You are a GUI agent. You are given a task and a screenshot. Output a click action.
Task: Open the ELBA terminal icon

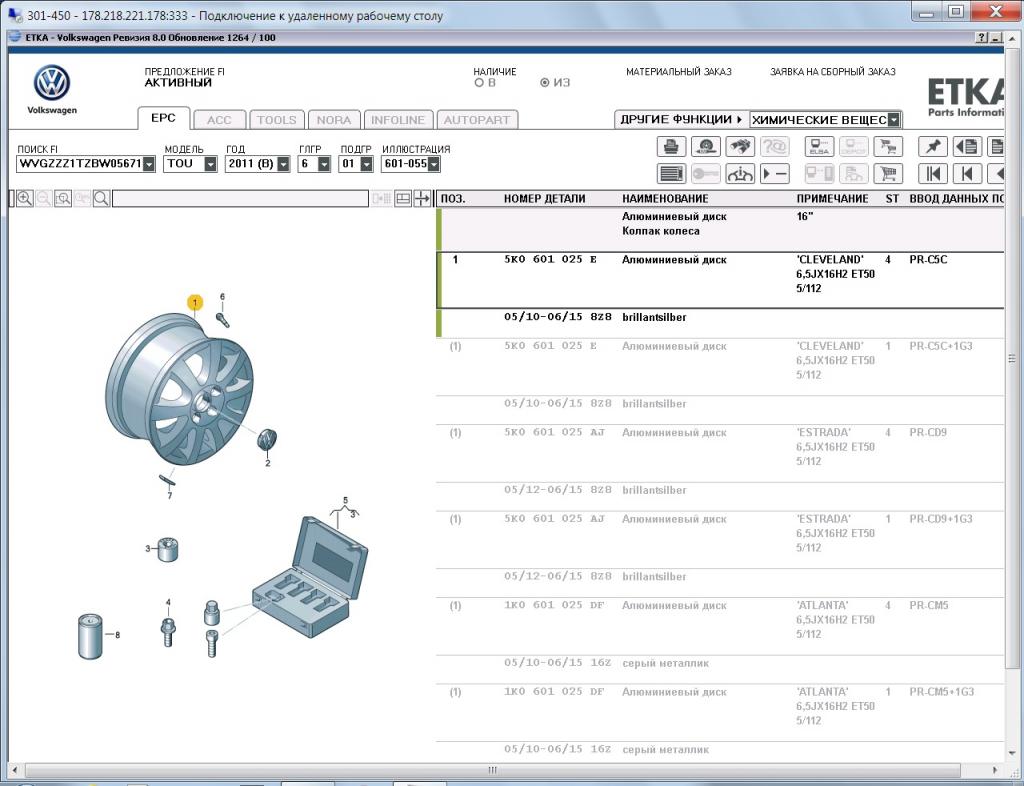819,147
